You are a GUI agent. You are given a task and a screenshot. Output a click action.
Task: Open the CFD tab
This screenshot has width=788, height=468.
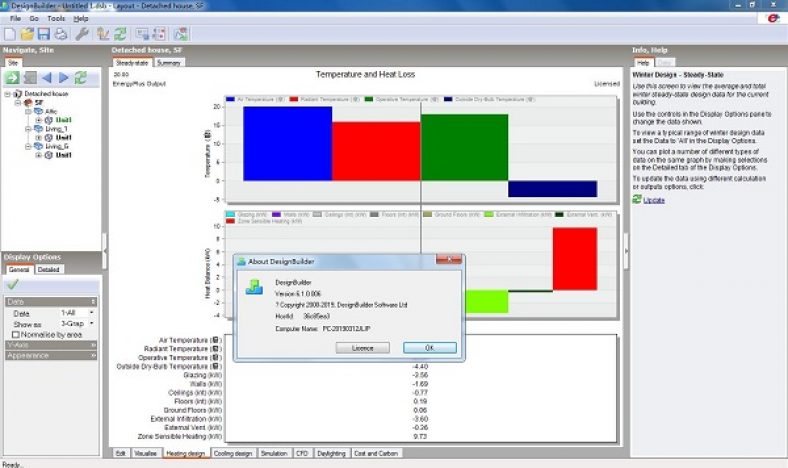tap(302, 453)
